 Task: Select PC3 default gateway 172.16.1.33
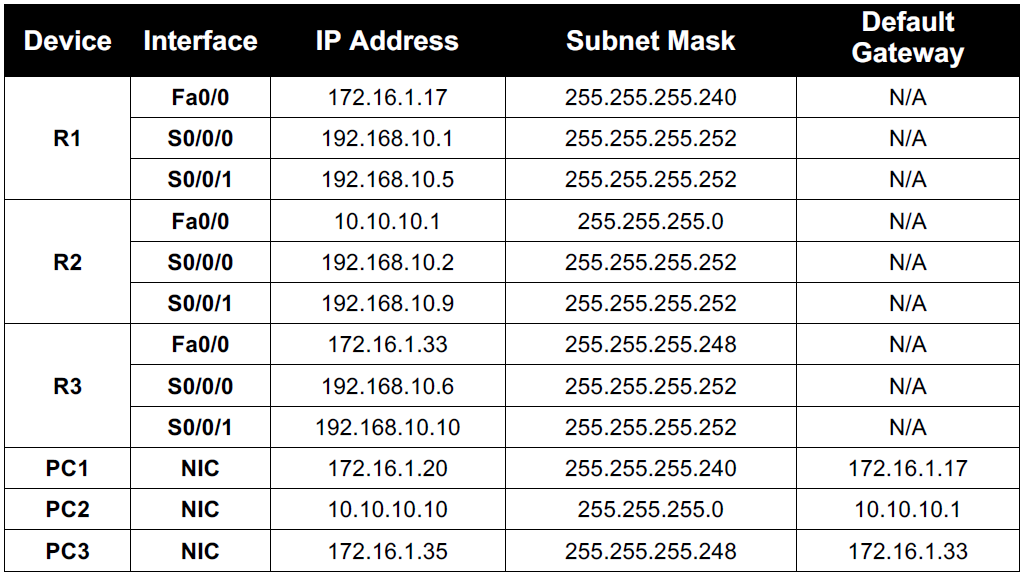pyautogui.click(x=907, y=551)
